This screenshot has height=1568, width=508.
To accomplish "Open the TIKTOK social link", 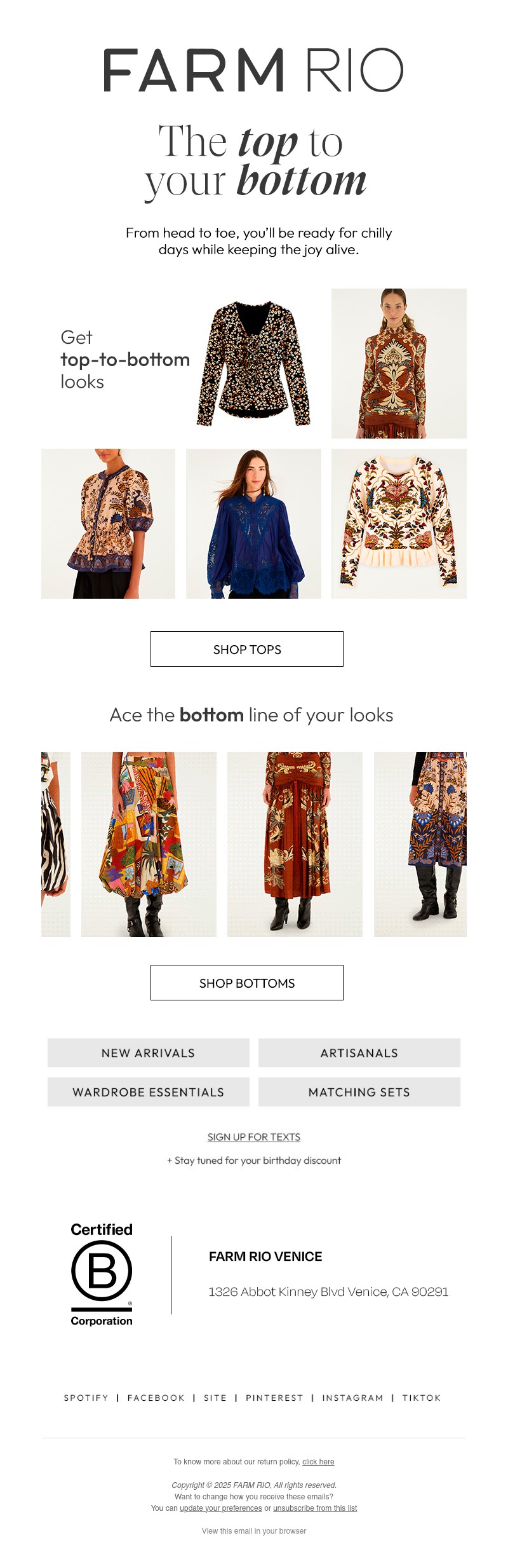I will click(421, 1398).
